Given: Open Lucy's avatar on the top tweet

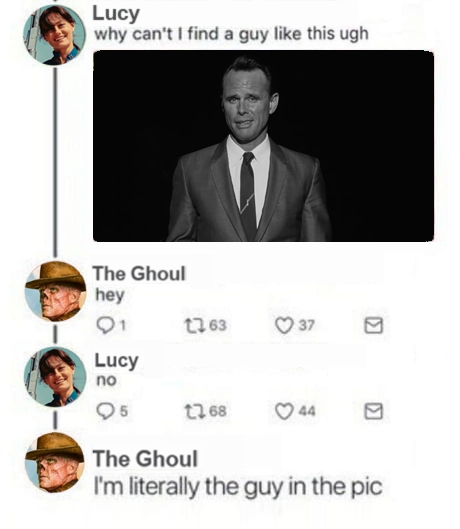Looking at the screenshot, I should pyautogui.click(x=55, y=35).
